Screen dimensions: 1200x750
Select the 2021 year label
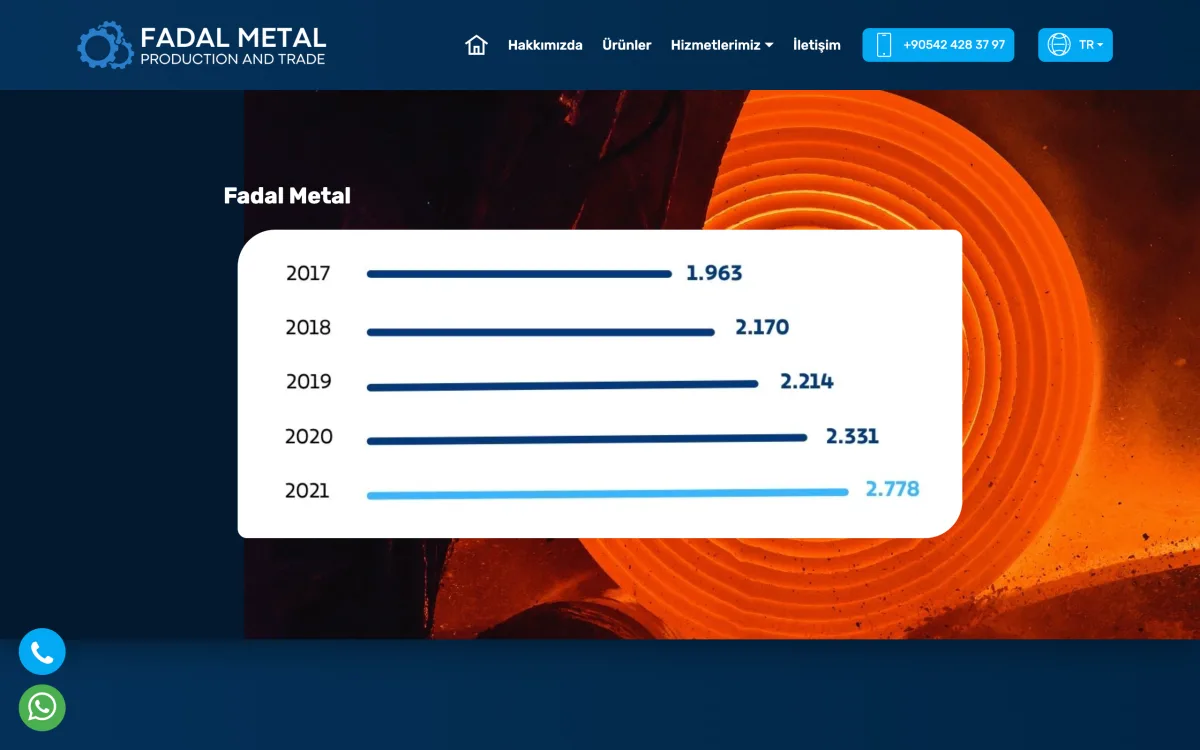coord(307,491)
